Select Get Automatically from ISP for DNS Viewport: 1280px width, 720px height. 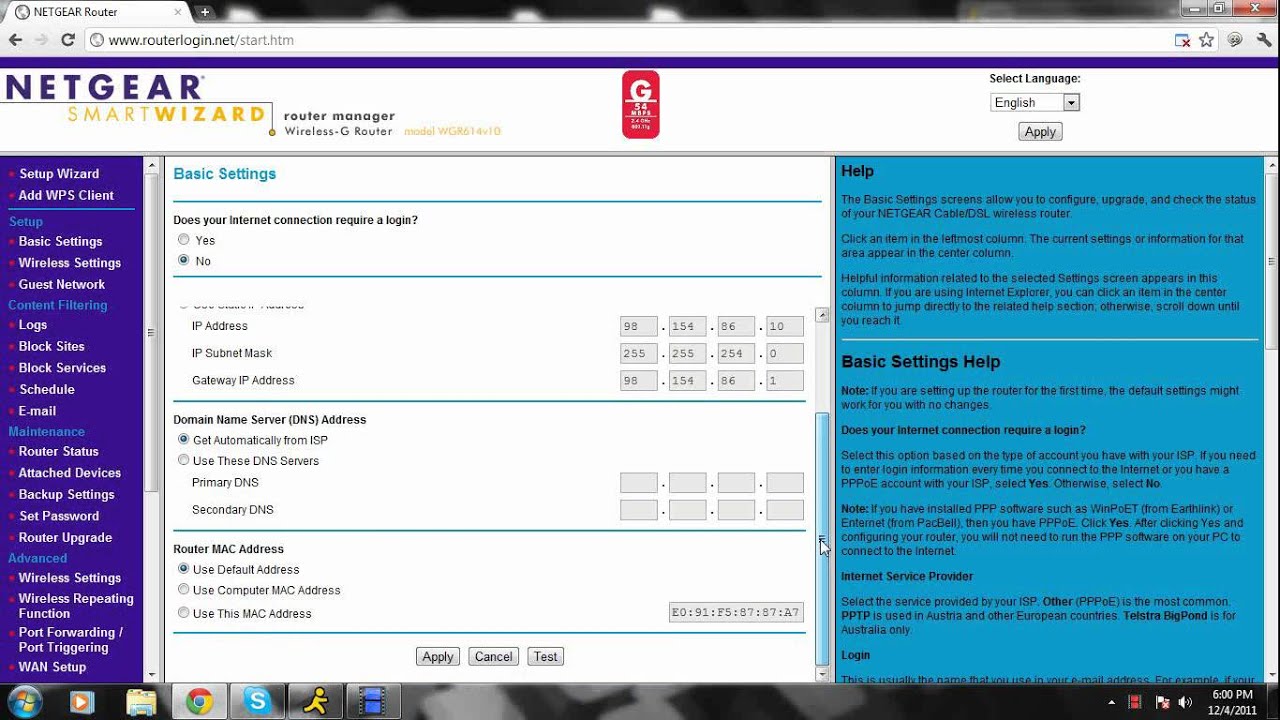(183, 439)
